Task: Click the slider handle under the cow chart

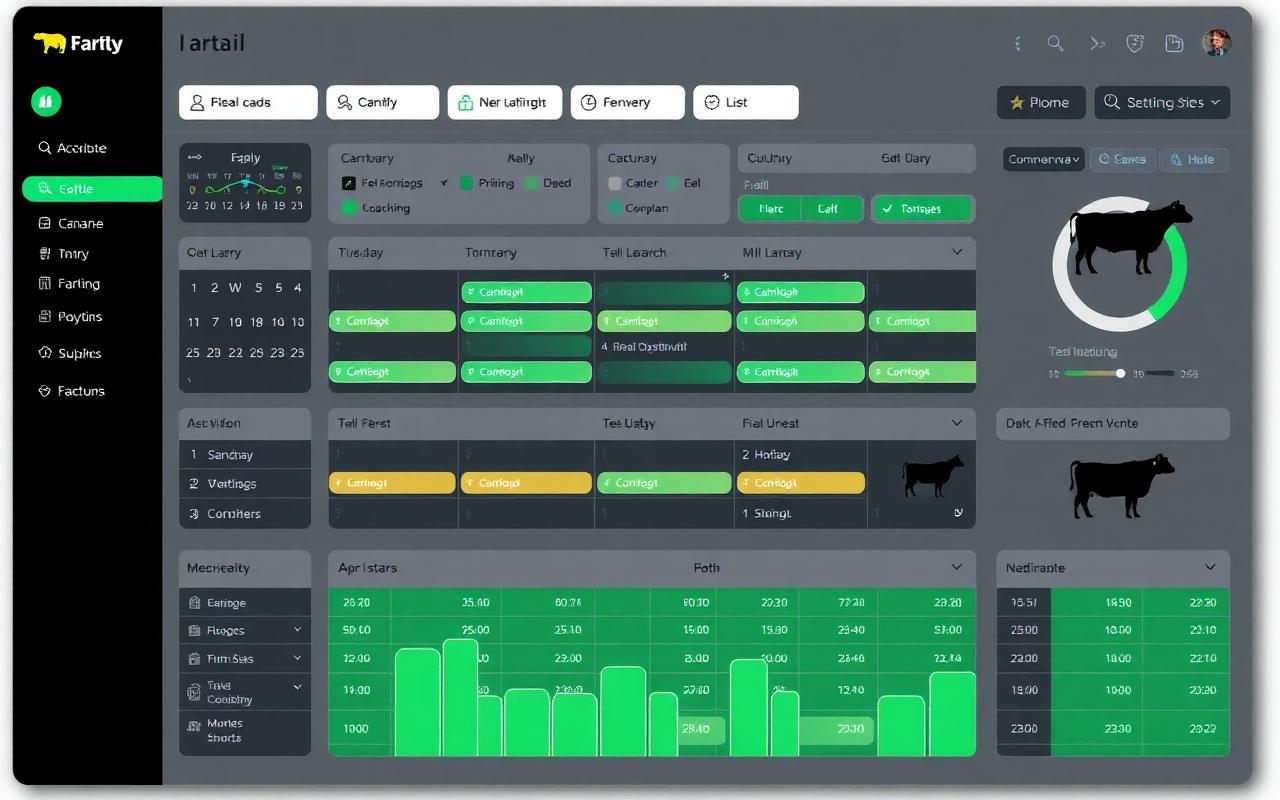Action: 1120,373
